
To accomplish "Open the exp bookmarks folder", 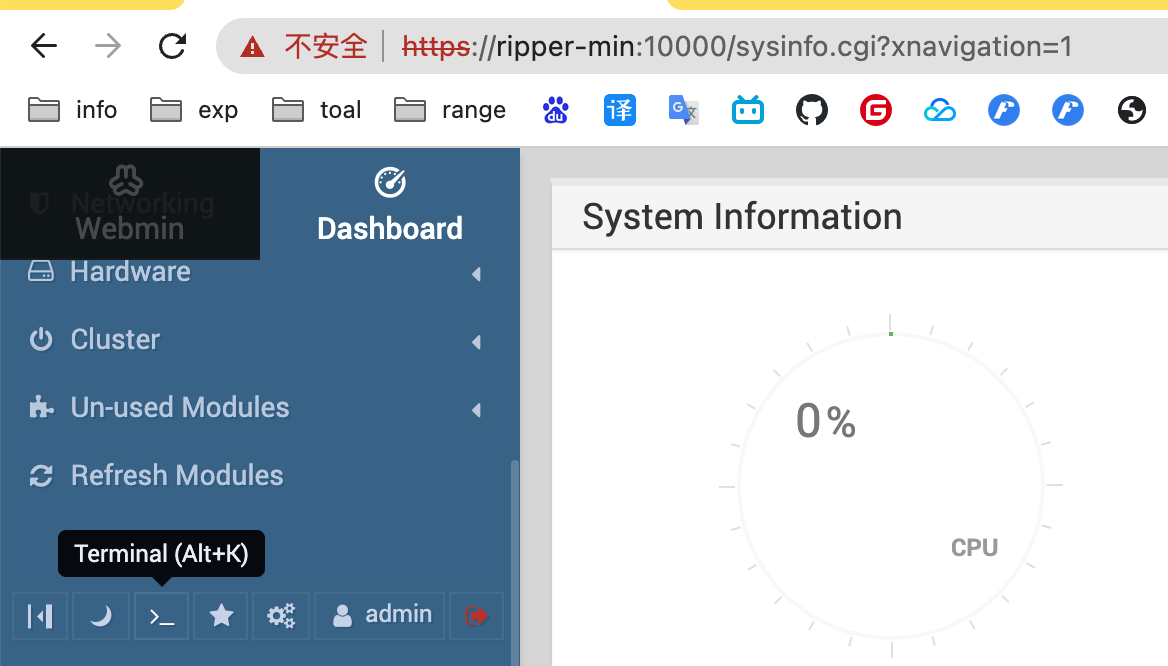I will click(x=194, y=110).
